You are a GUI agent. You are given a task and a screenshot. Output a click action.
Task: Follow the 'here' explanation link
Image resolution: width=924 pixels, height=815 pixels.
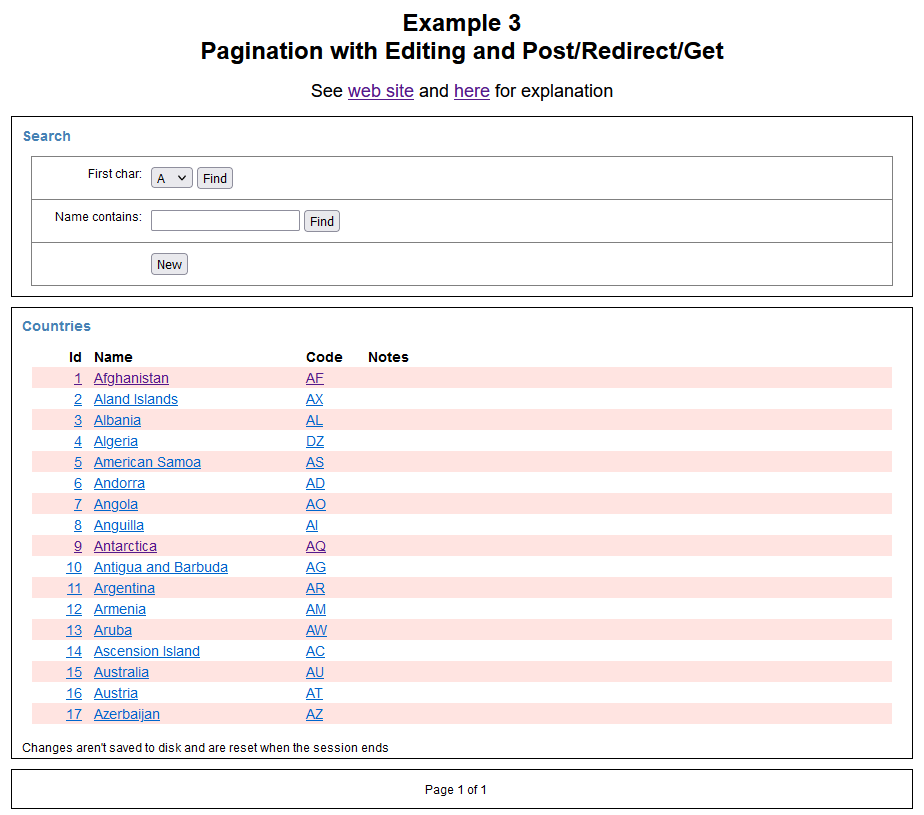(x=471, y=91)
